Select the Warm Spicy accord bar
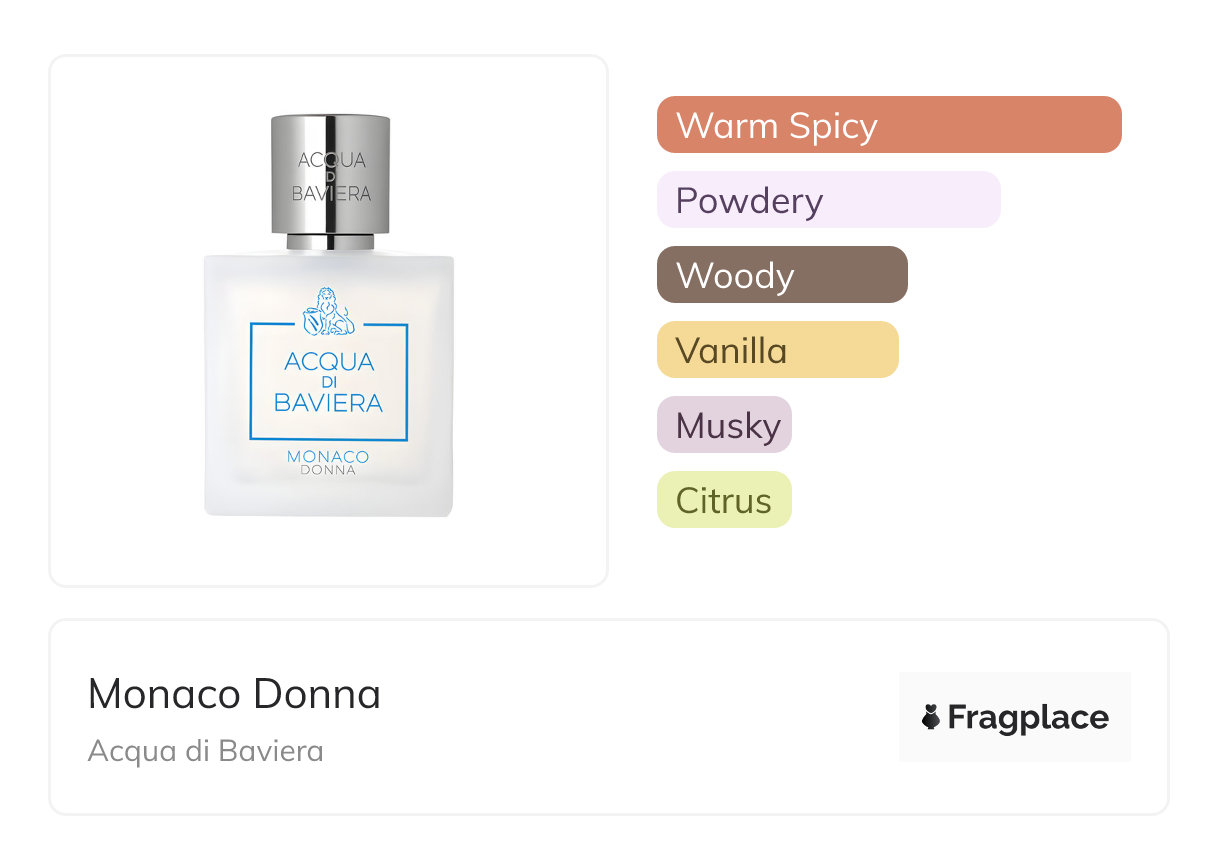 pyautogui.click(x=888, y=125)
